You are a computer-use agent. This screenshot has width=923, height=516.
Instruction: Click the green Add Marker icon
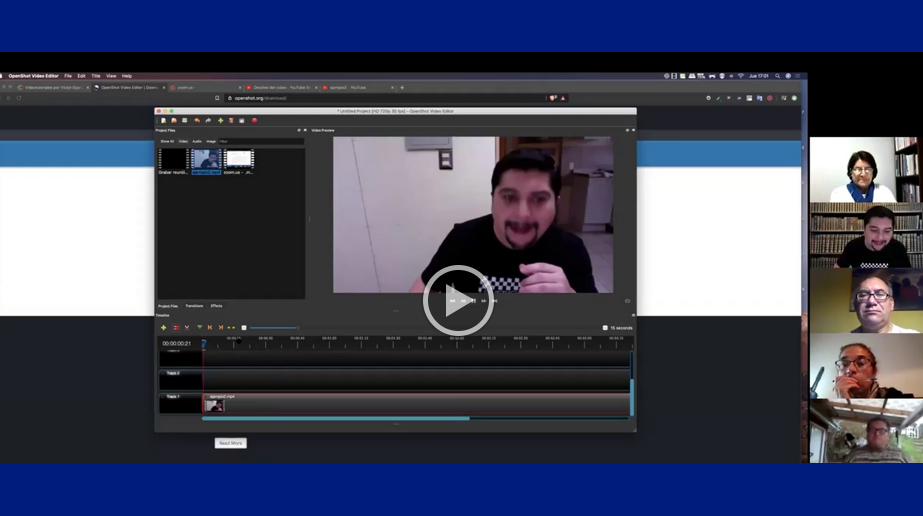[200, 328]
